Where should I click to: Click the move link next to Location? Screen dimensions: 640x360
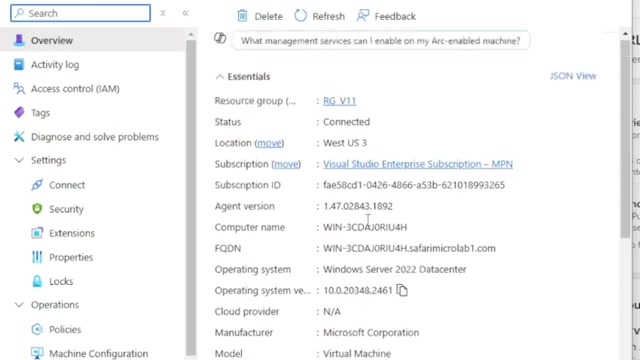[x=269, y=143]
